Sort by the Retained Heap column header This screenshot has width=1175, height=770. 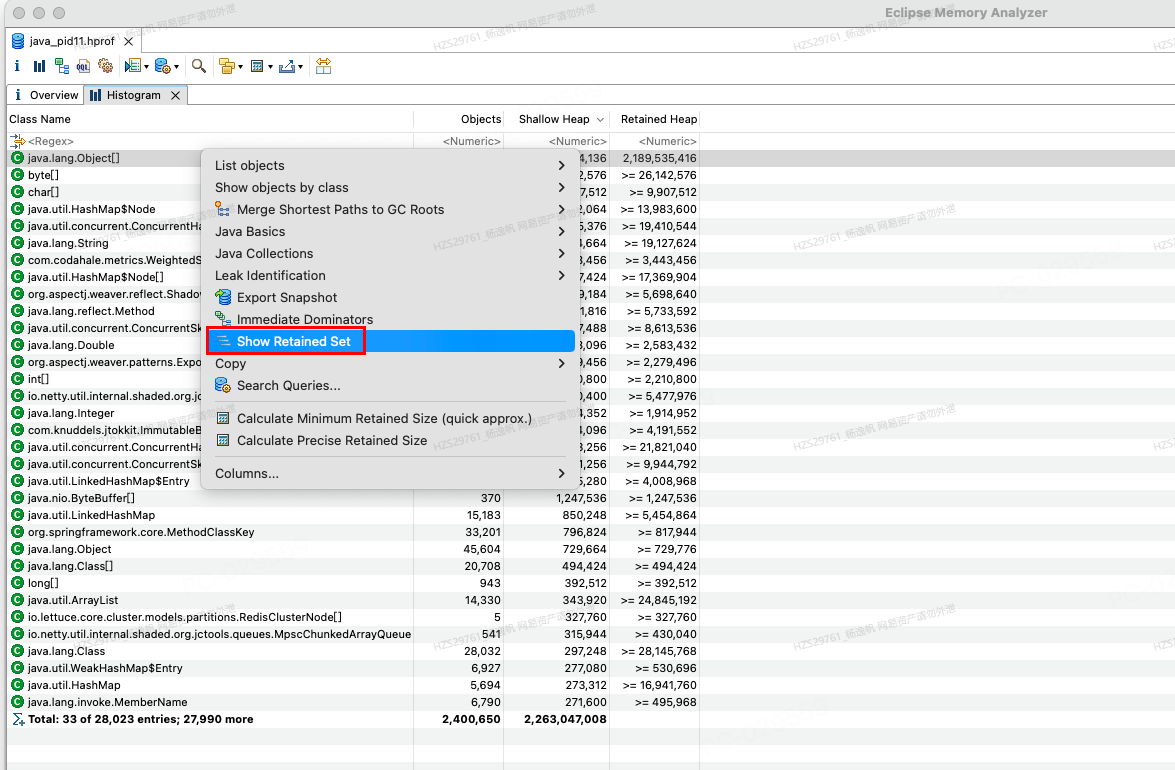tap(654, 119)
